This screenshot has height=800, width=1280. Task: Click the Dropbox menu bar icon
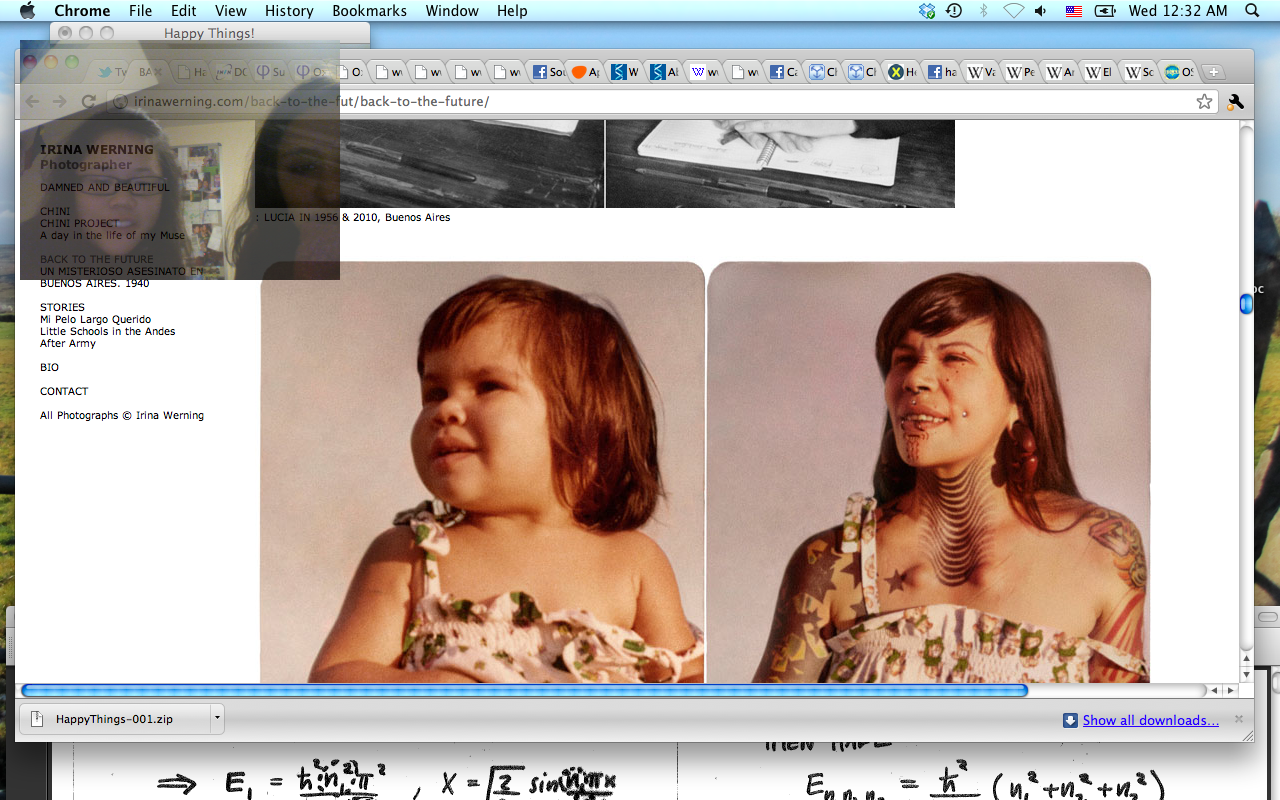[927, 11]
